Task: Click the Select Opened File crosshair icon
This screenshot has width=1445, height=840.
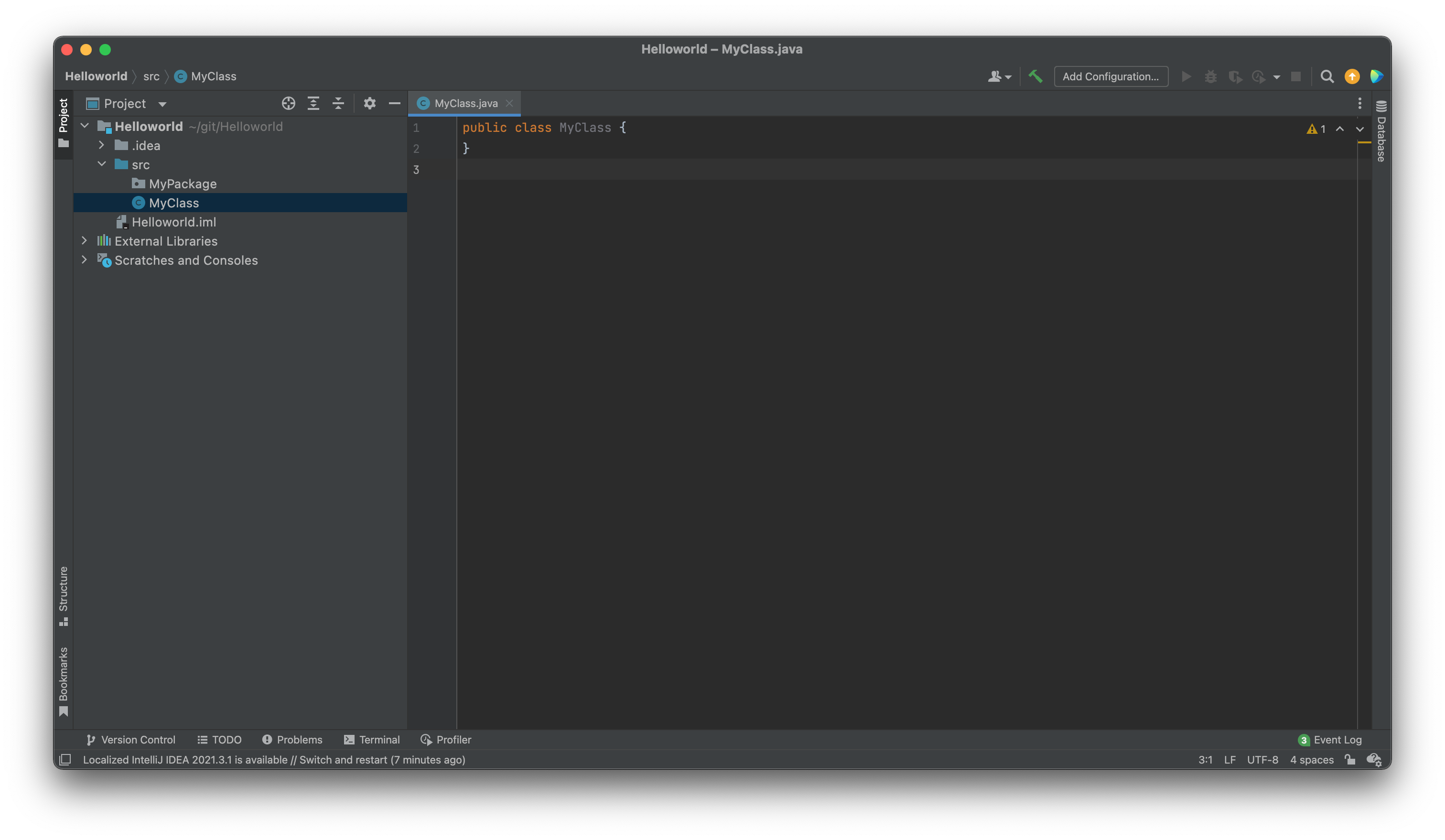Action: click(289, 103)
